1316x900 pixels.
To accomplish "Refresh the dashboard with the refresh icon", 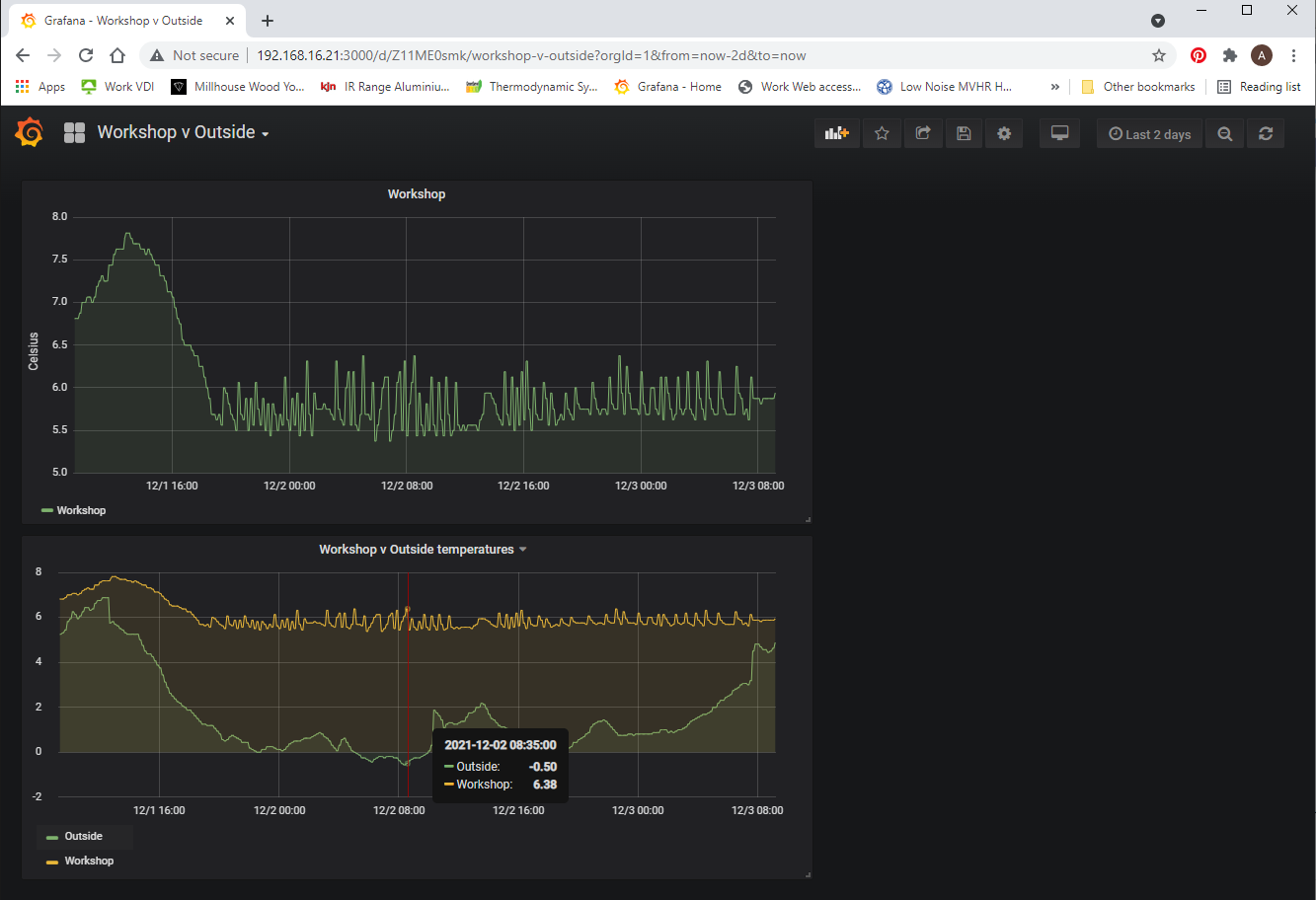I will 1266,134.
